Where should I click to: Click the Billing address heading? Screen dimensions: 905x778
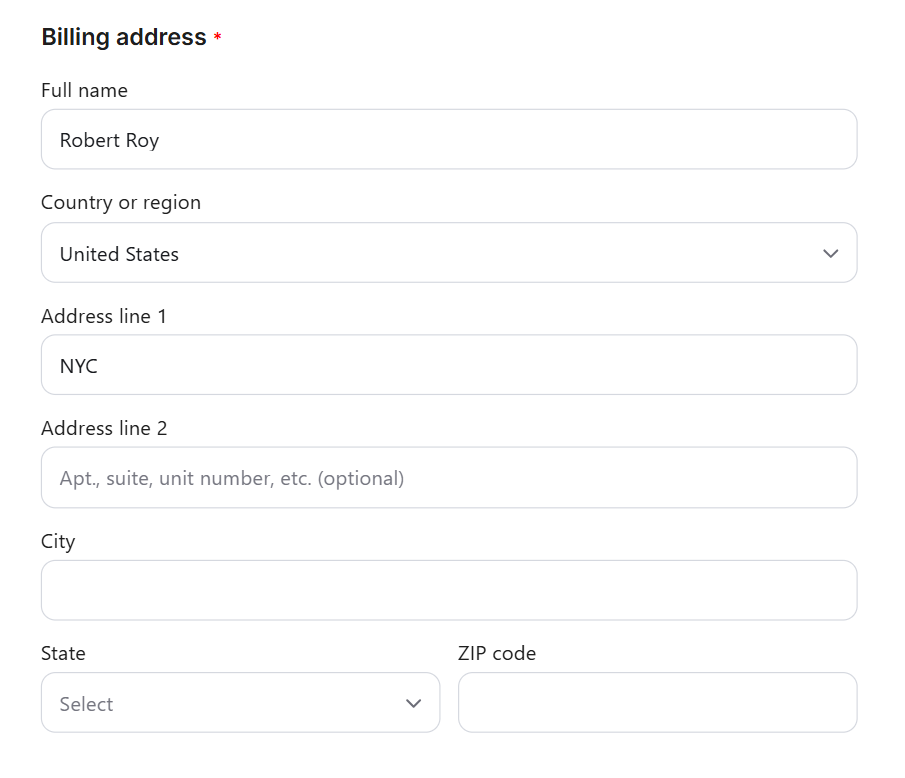point(123,38)
